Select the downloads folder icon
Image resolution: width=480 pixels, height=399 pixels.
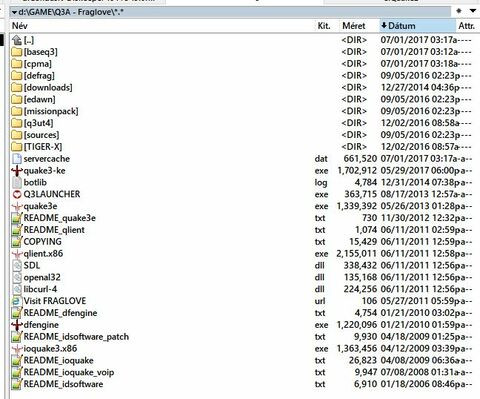point(17,88)
